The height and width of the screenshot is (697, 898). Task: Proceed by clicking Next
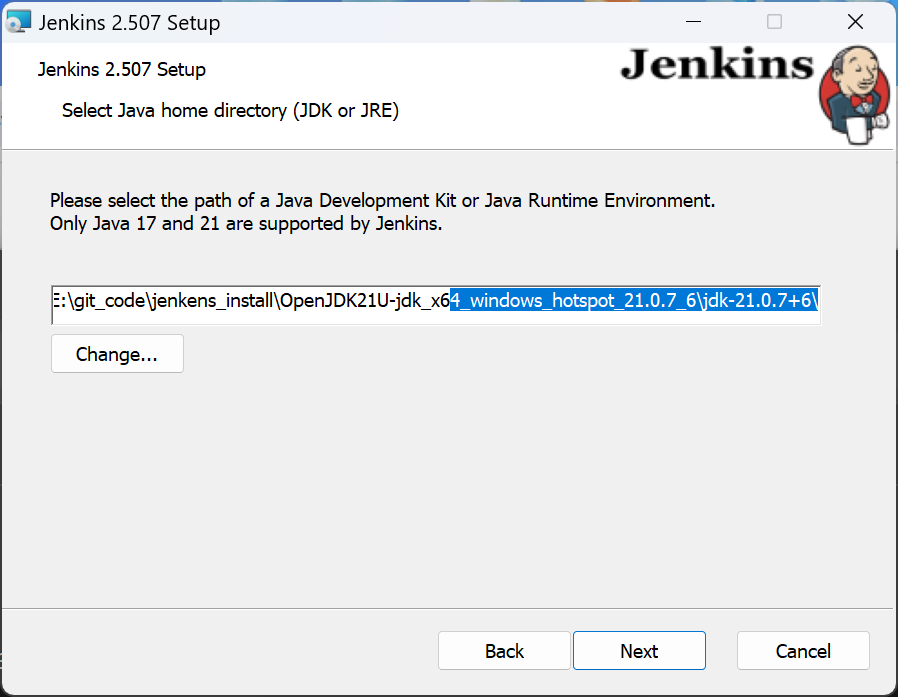(639, 650)
